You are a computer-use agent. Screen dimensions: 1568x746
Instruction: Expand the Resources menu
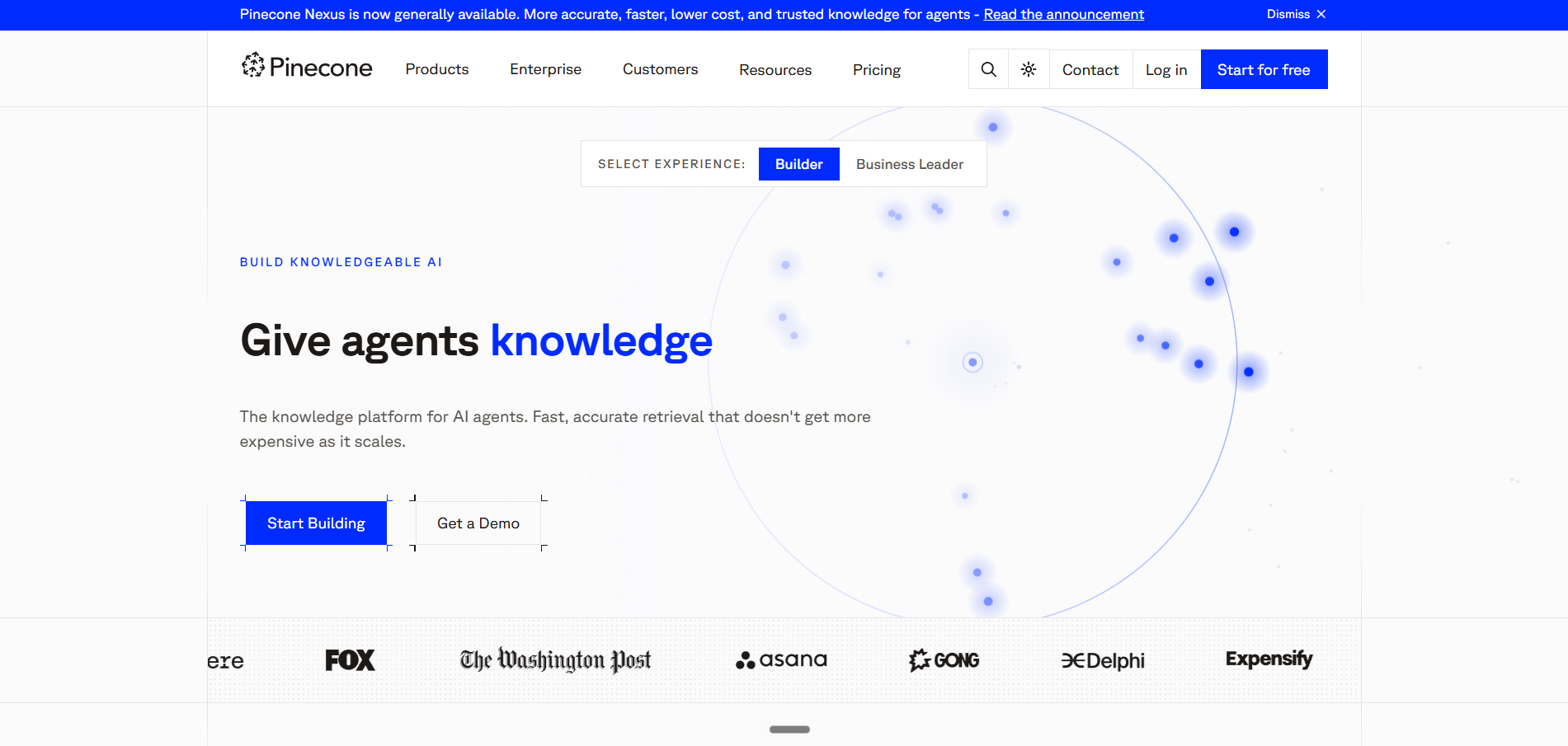775,70
